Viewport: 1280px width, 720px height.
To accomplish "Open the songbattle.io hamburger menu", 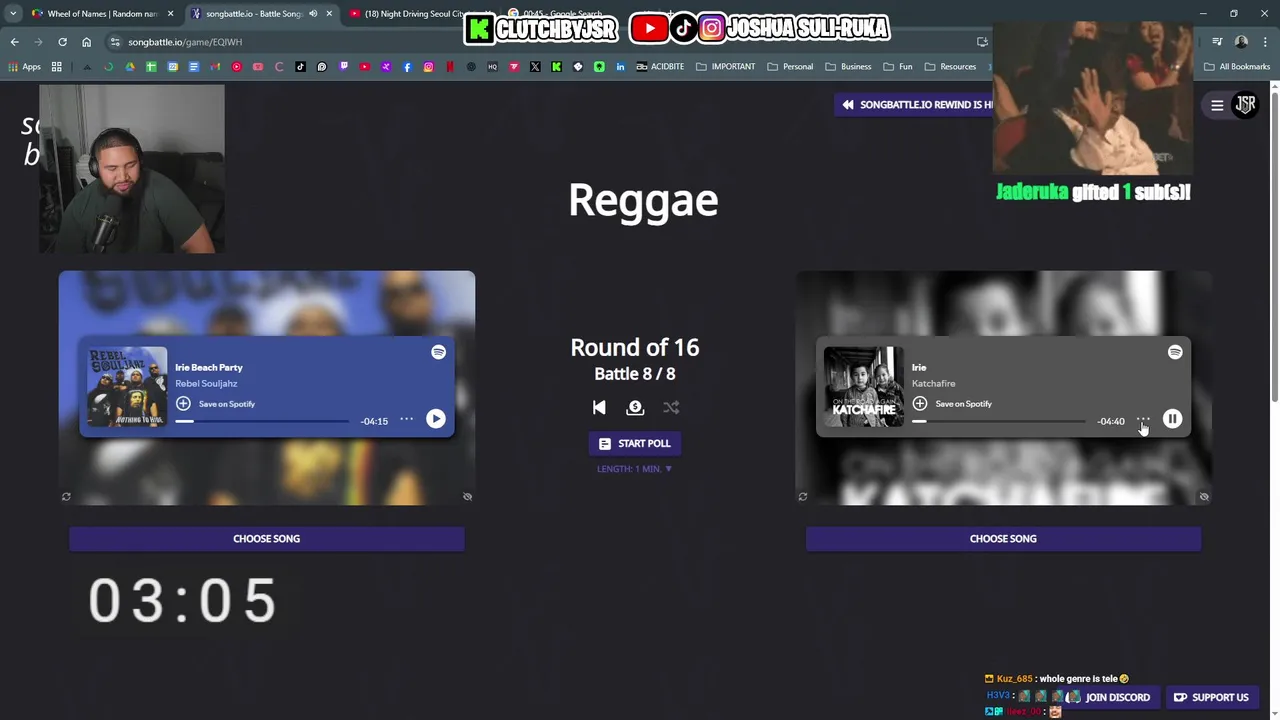I will (1217, 105).
